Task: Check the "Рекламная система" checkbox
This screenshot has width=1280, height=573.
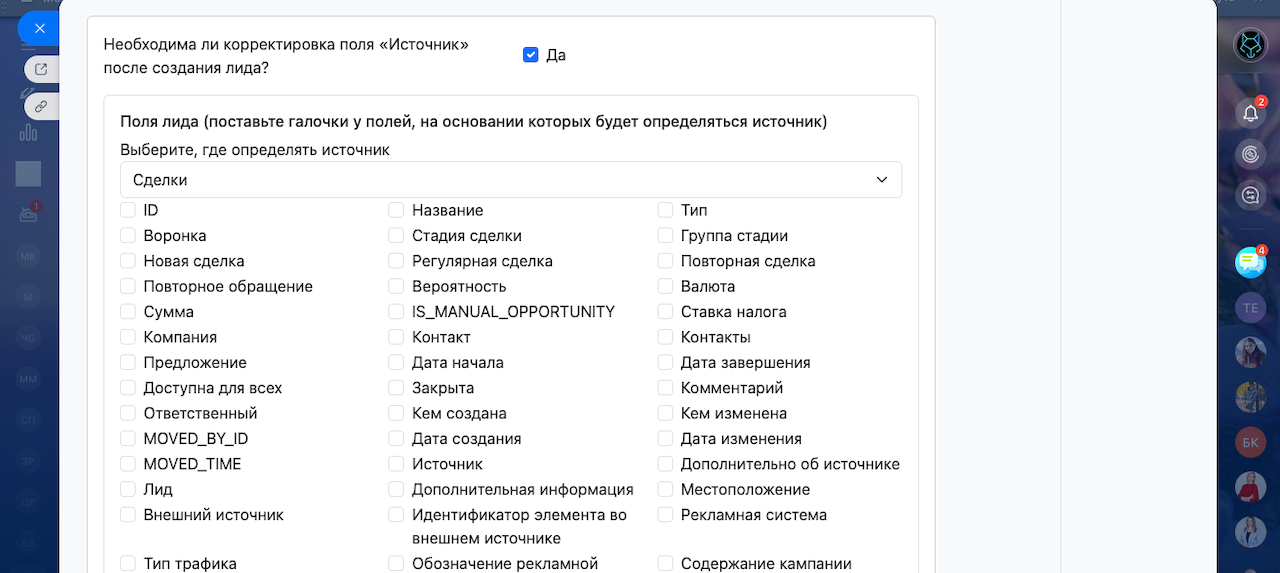Action: tap(665, 515)
